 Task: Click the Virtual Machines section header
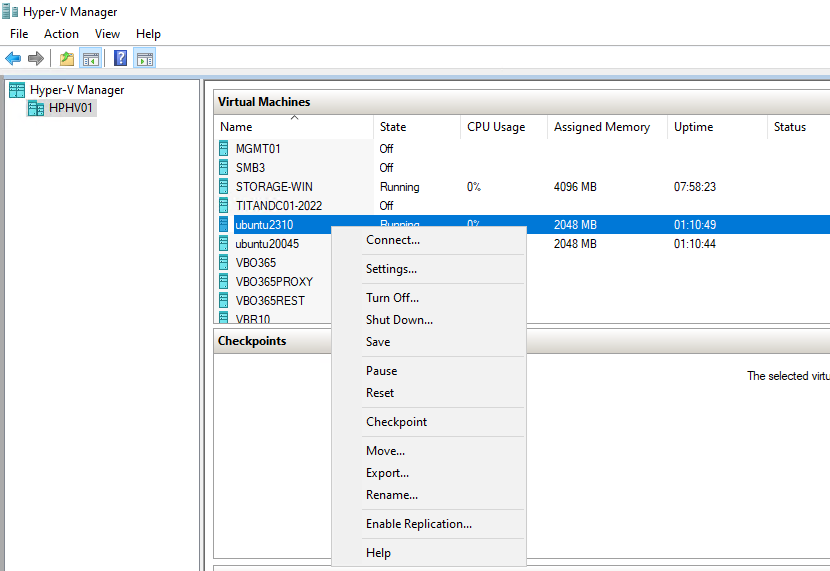pos(264,102)
